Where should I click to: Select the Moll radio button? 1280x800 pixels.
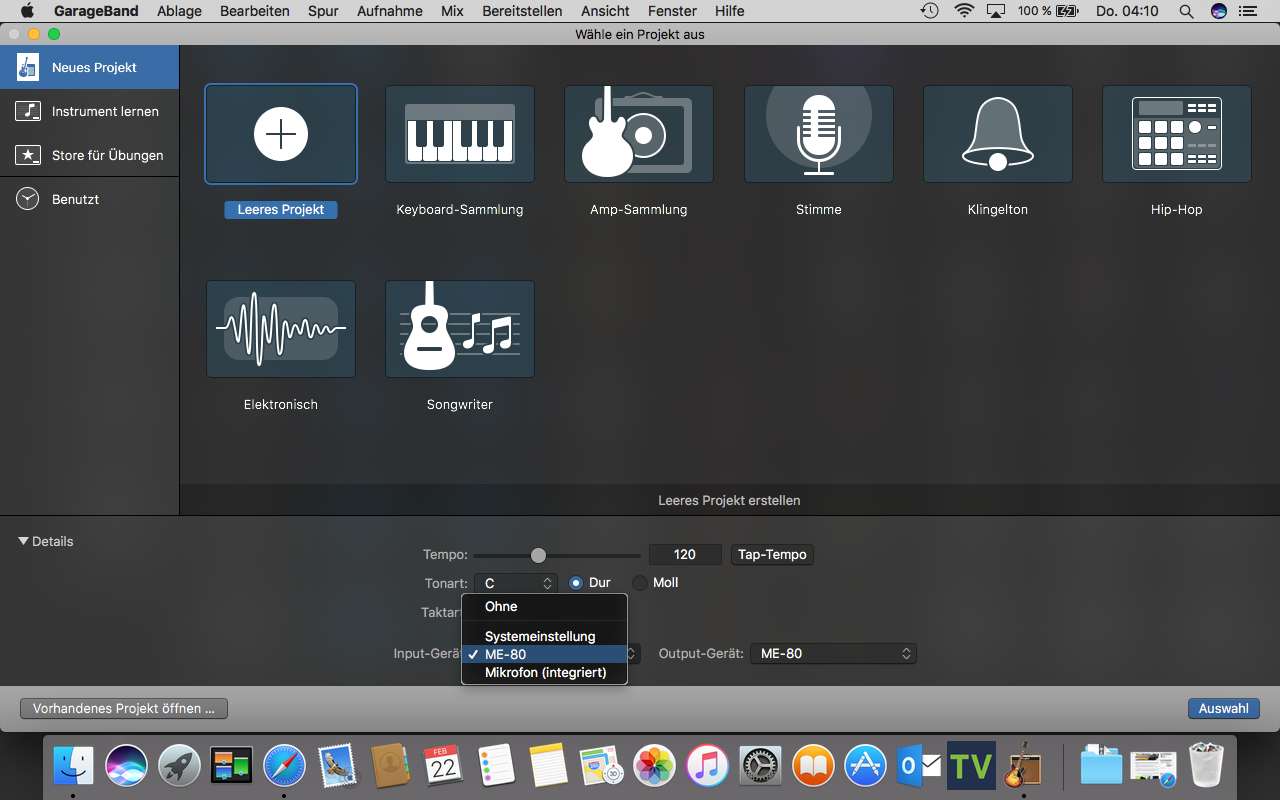pyautogui.click(x=640, y=583)
